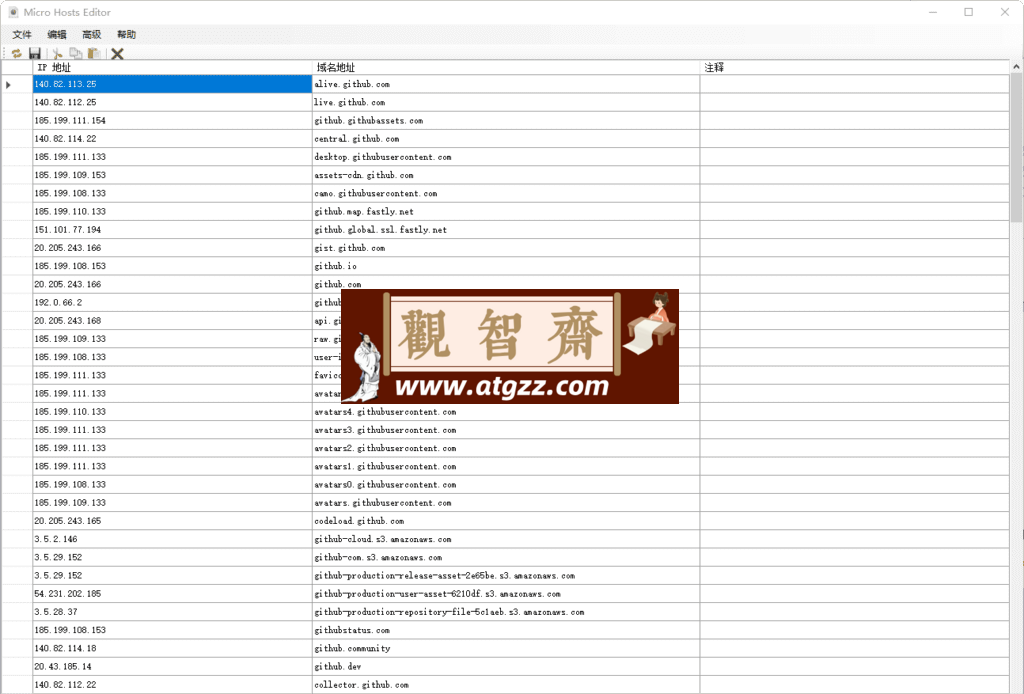This screenshot has width=1024, height=694.
Task: Open the 编辑 menu
Action: click(57, 35)
